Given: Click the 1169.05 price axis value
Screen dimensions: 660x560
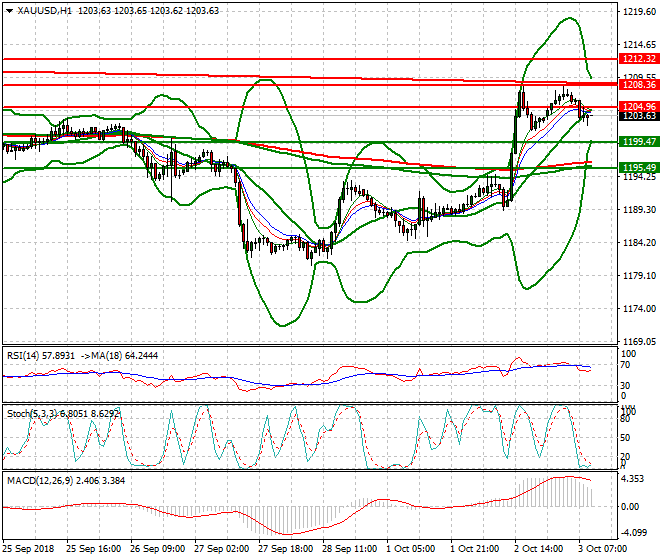Looking at the screenshot, I should coord(639,341).
